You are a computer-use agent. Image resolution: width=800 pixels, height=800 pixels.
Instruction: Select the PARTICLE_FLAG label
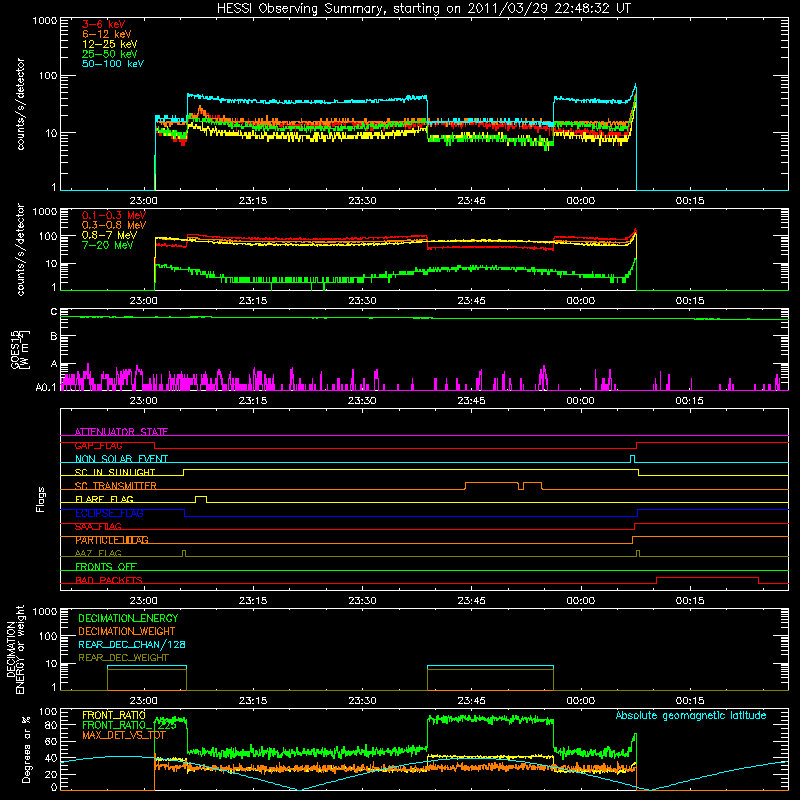[112, 540]
